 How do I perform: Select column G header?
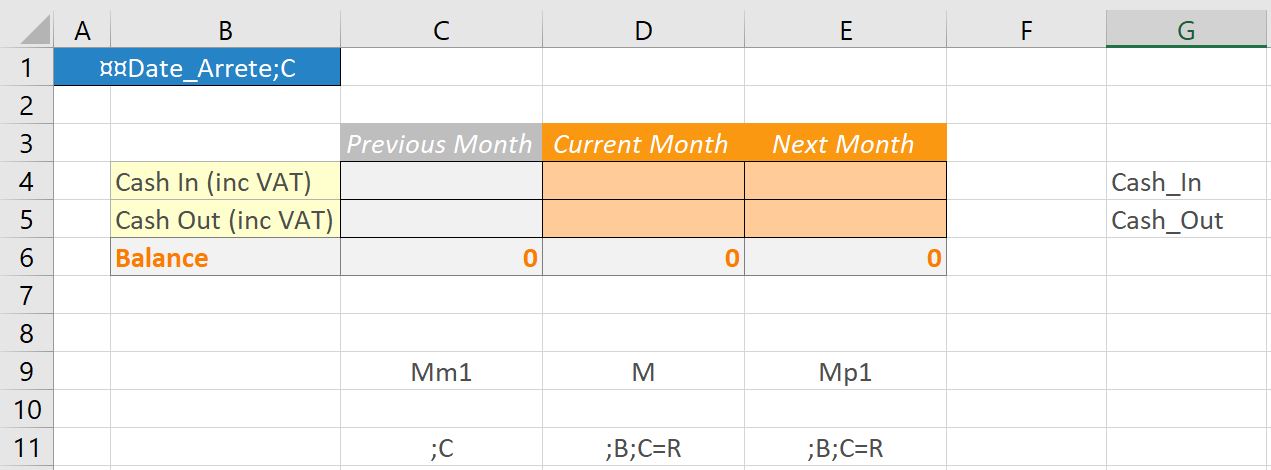click(1186, 30)
